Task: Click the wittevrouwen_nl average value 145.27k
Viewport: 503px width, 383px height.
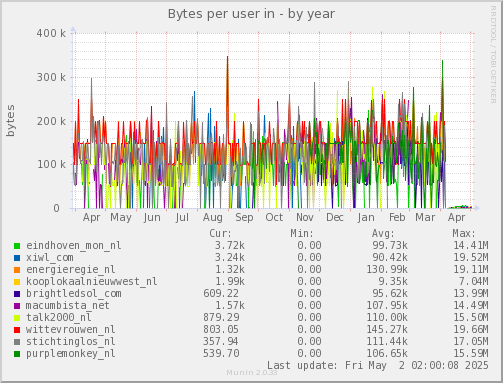Action: click(387, 330)
